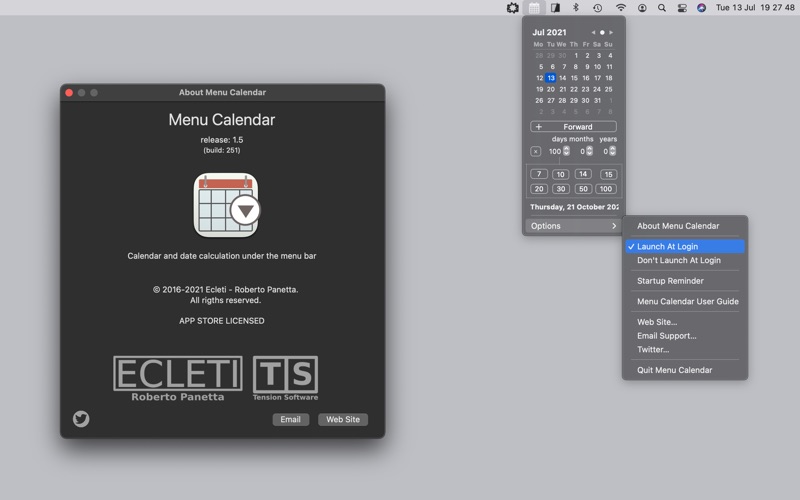Click the Menu Calendar icon in menu bar
800x500 pixels.
coord(534,8)
